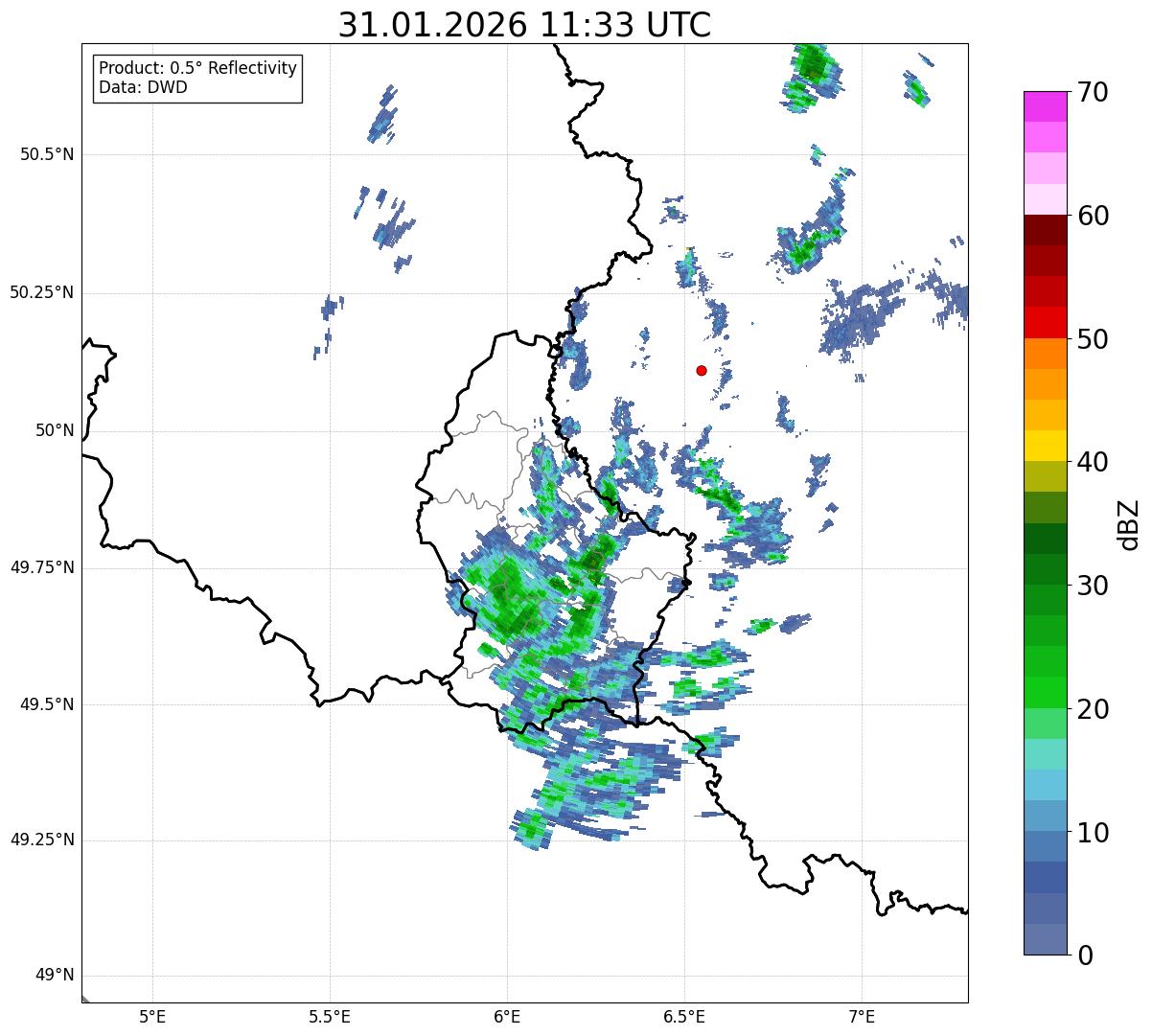The width and height of the screenshot is (1152, 1036).
Task: Pick the bright red swatch near 50 dBZ
Action: click(x=1045, y=322)
